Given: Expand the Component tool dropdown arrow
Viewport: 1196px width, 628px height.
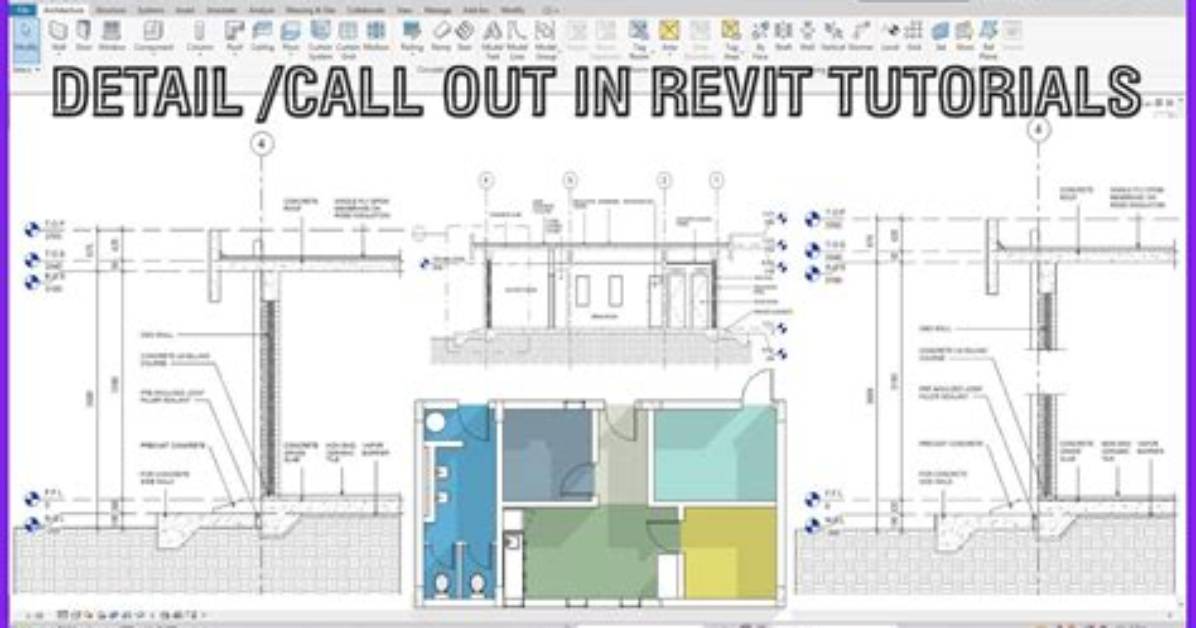Looking at the screenshot, I should point(153,55).
